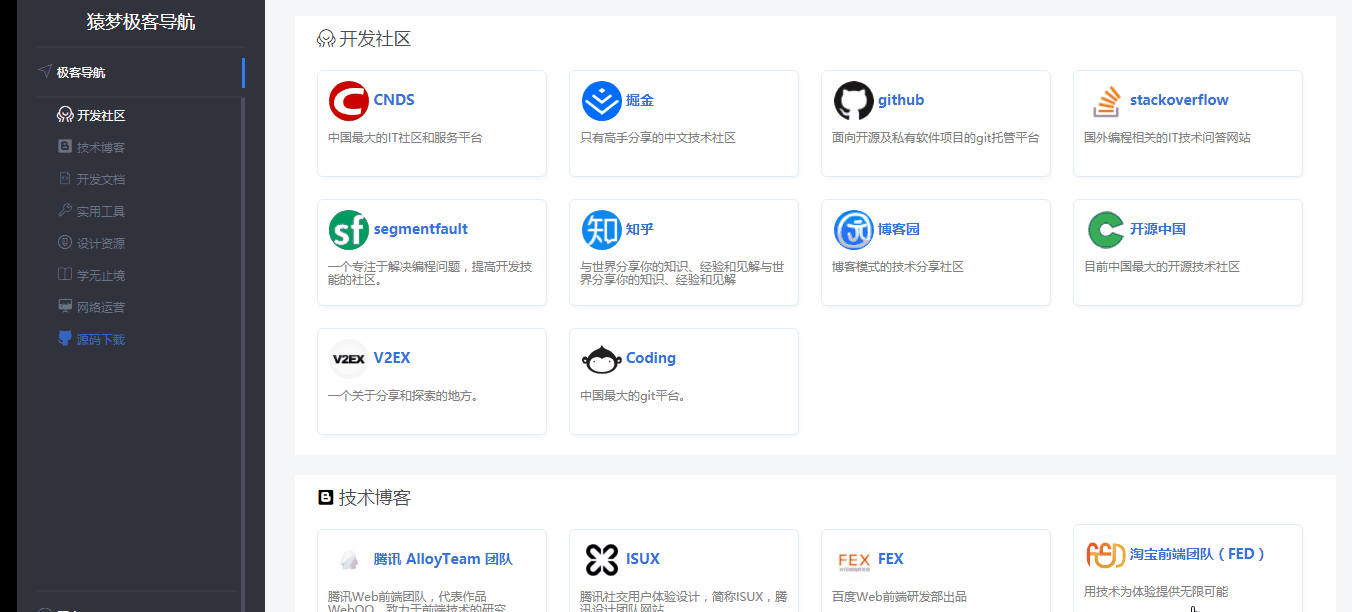Click the 极客导航 navigation arrow icon
This screenshot has height=612, width=1352.
click(x=45, y=72)
